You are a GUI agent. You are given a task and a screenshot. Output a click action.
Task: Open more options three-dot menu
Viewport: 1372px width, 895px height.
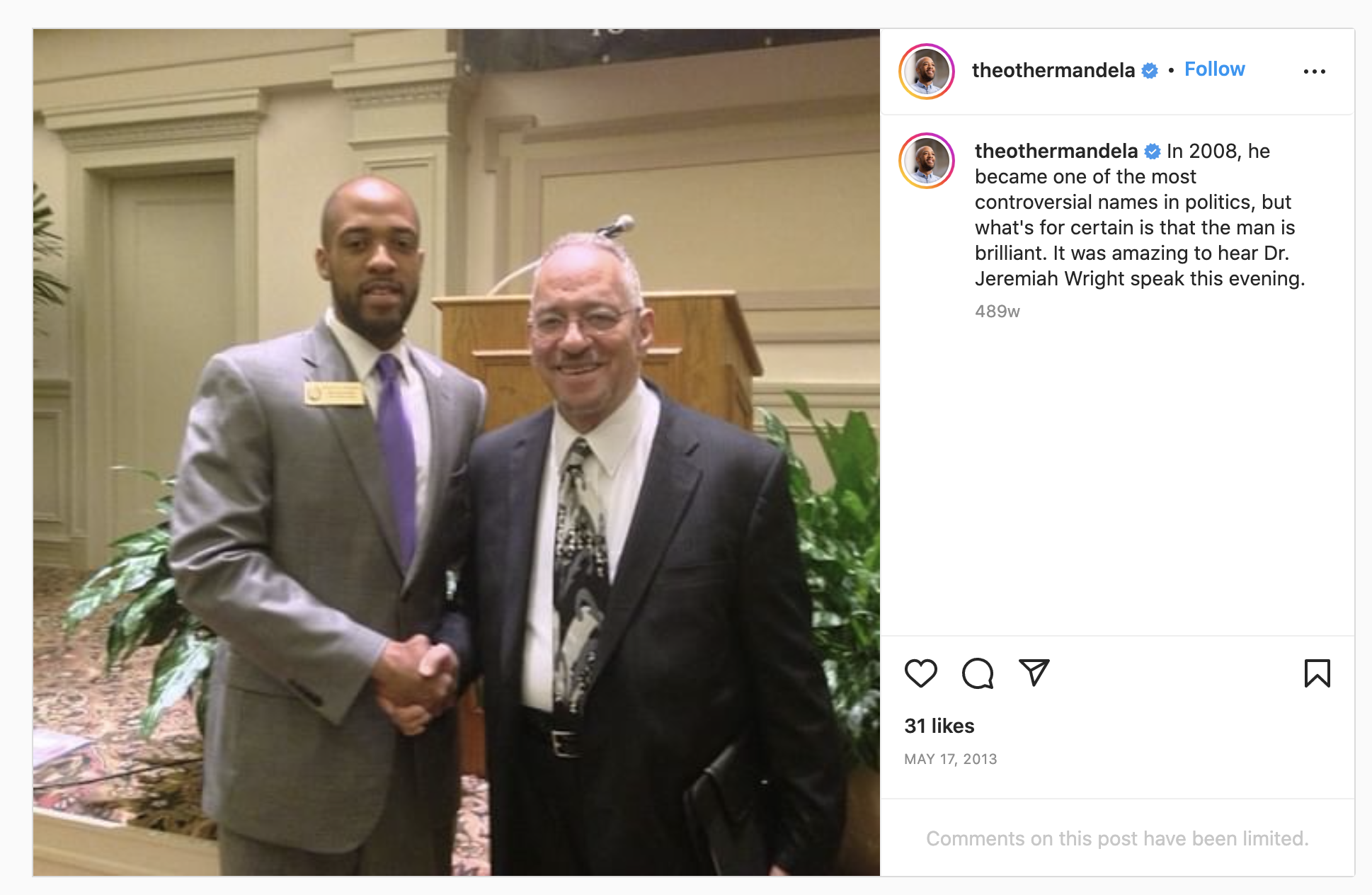[1315, 72]
